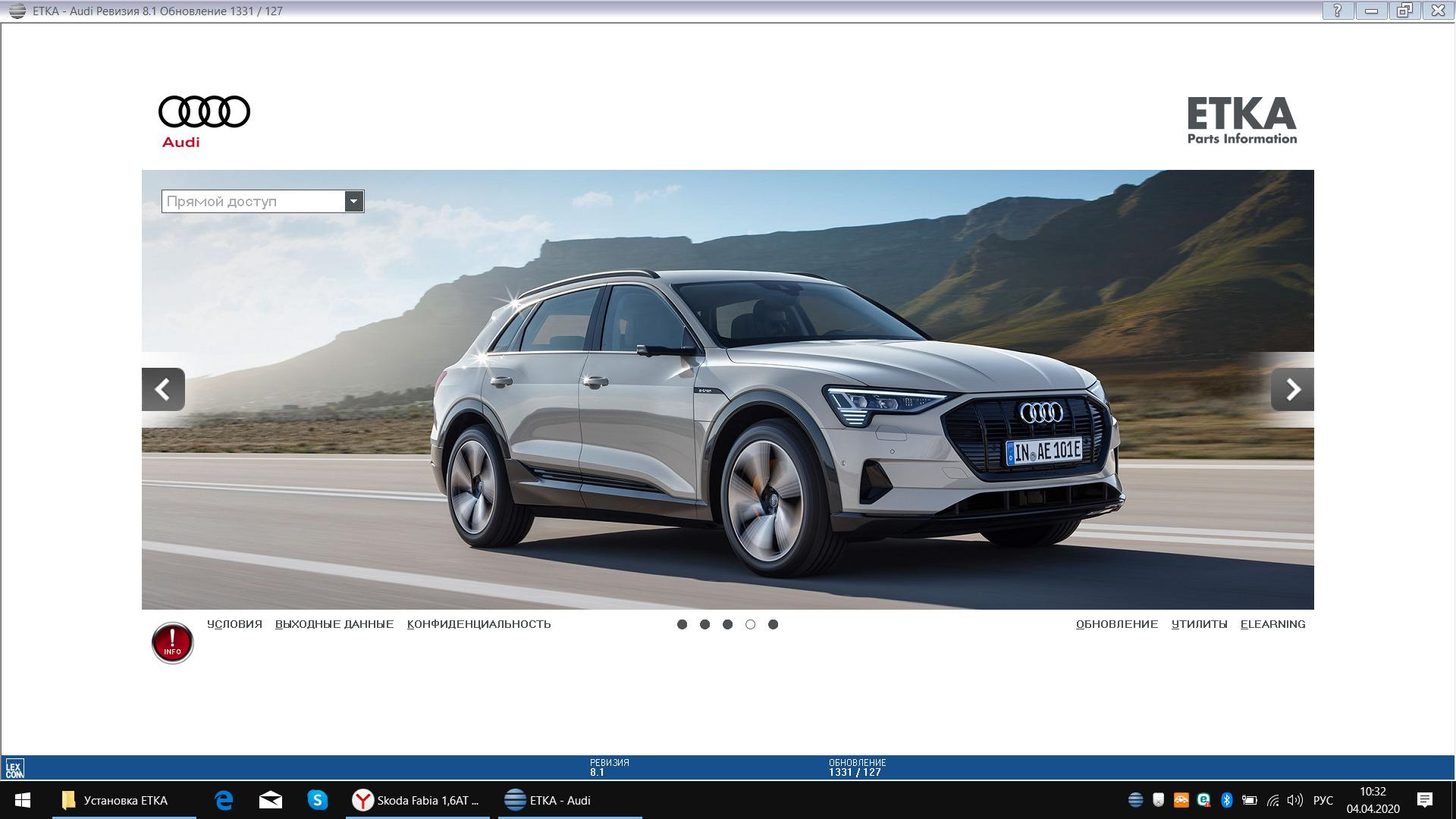Image resolution: width=1456 pixels, height=819 pixels.
Task: Expand the Прямой доступ dropdown arrow
Action: click(x=353, y=202)
